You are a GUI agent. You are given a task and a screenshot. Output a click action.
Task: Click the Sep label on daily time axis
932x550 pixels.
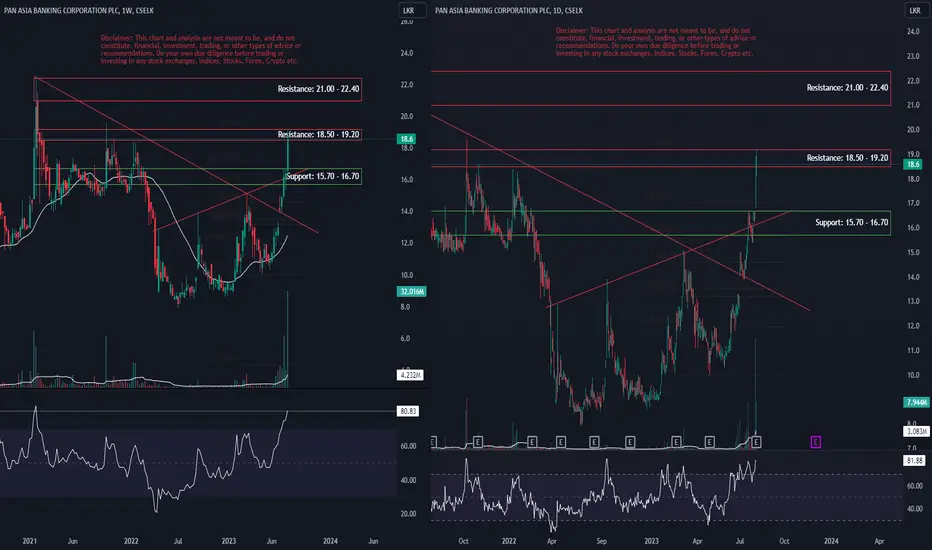602,541
